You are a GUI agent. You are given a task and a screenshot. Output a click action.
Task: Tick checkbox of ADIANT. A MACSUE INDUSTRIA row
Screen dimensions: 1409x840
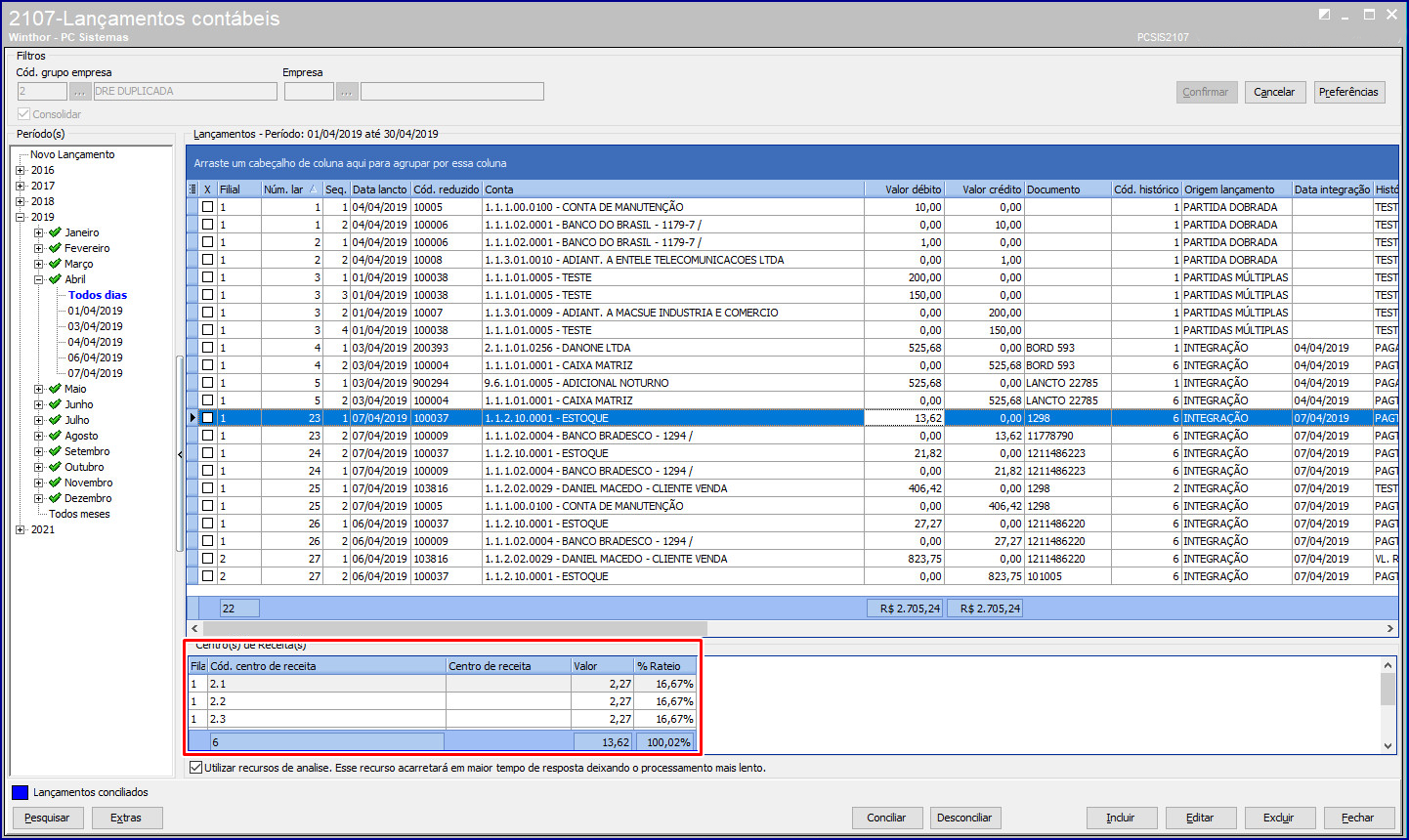[207, 313]
